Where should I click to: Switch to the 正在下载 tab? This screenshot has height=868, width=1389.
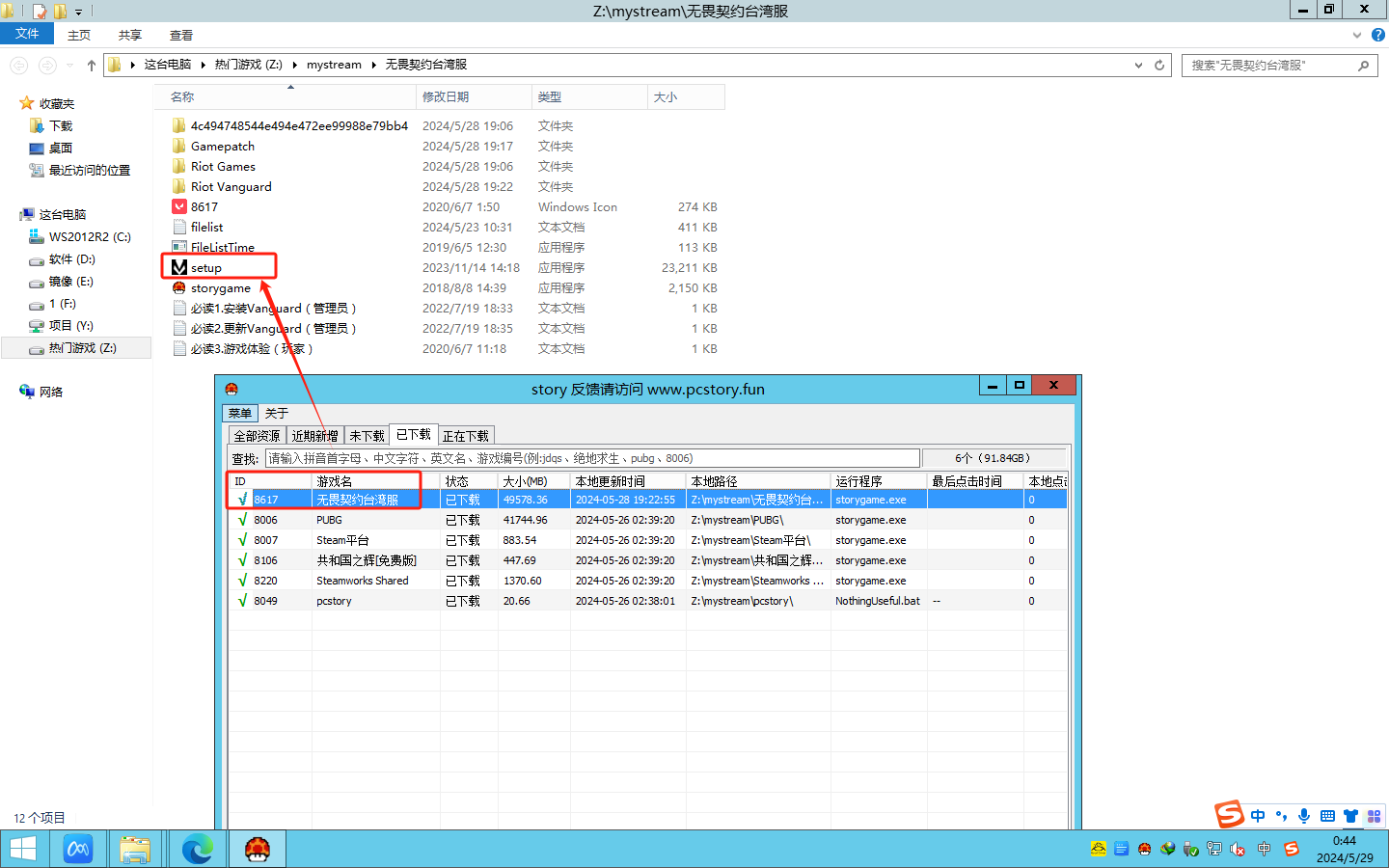(x=466, y=436)
